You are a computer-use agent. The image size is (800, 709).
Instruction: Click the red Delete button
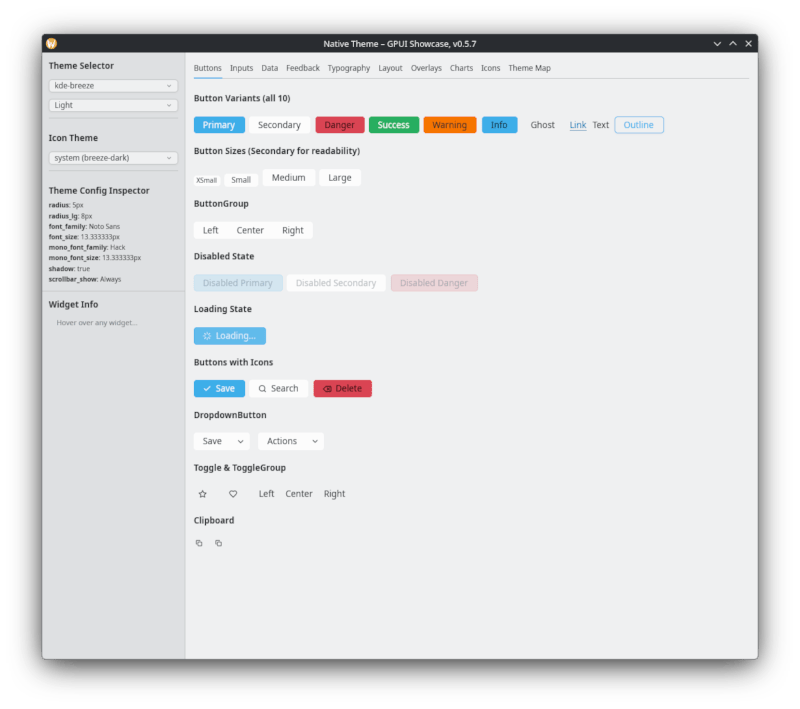[x=343, y=389]
